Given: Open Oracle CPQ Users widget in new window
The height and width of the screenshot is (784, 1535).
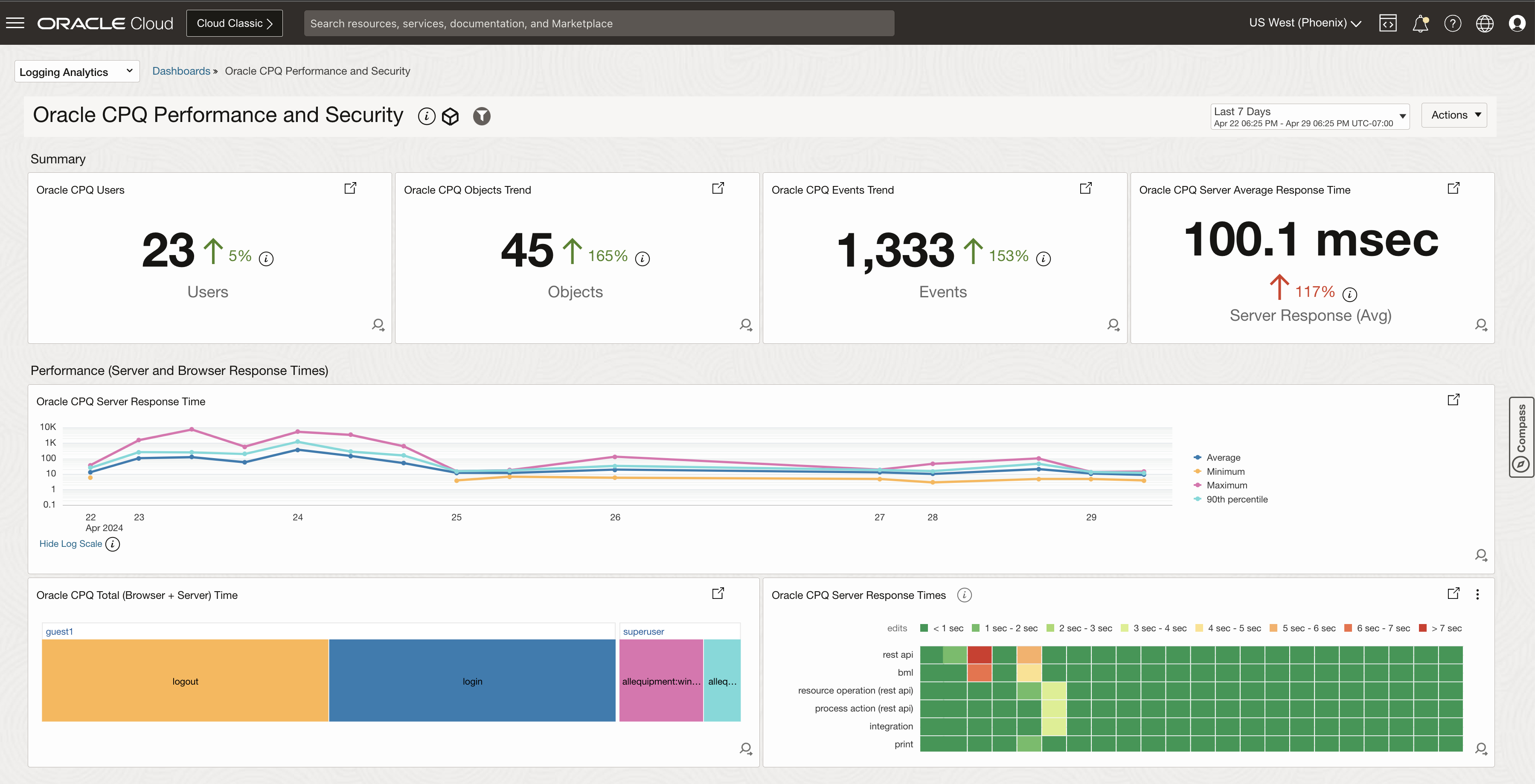Looking at the screenshot, I should [350, 188].
